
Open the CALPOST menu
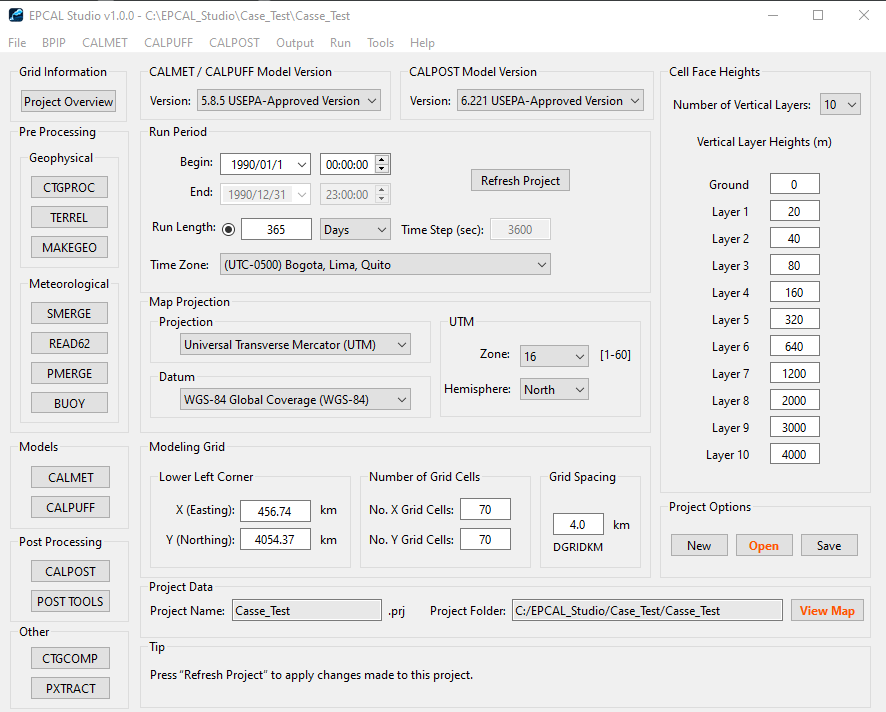pos(234,43)
